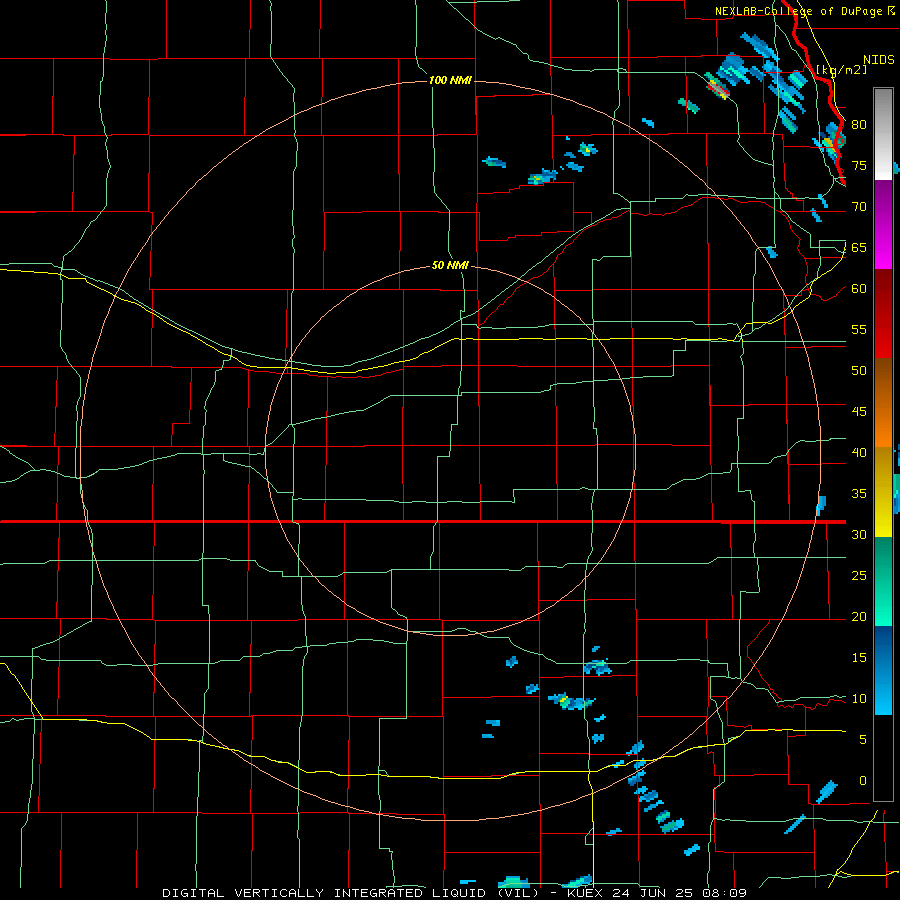This screenshot has width=900, height=900.
Task: Click the 10 value on the VIL scale
Action: (859, 699)
